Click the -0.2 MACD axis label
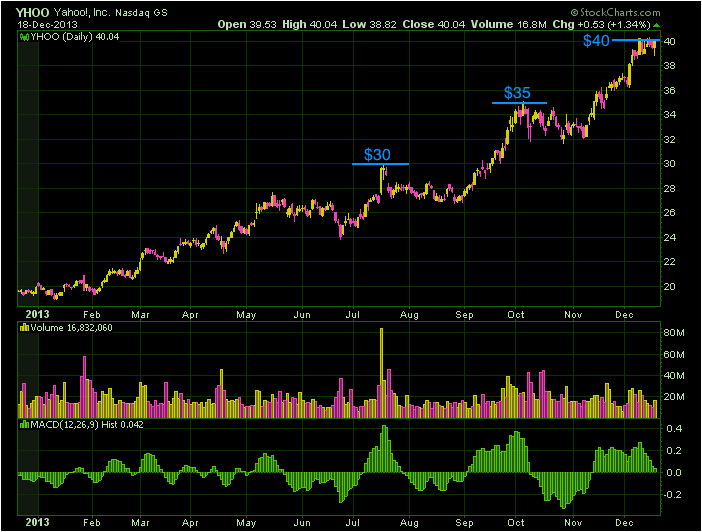702x532 pixels. click(x=672, y=494)
